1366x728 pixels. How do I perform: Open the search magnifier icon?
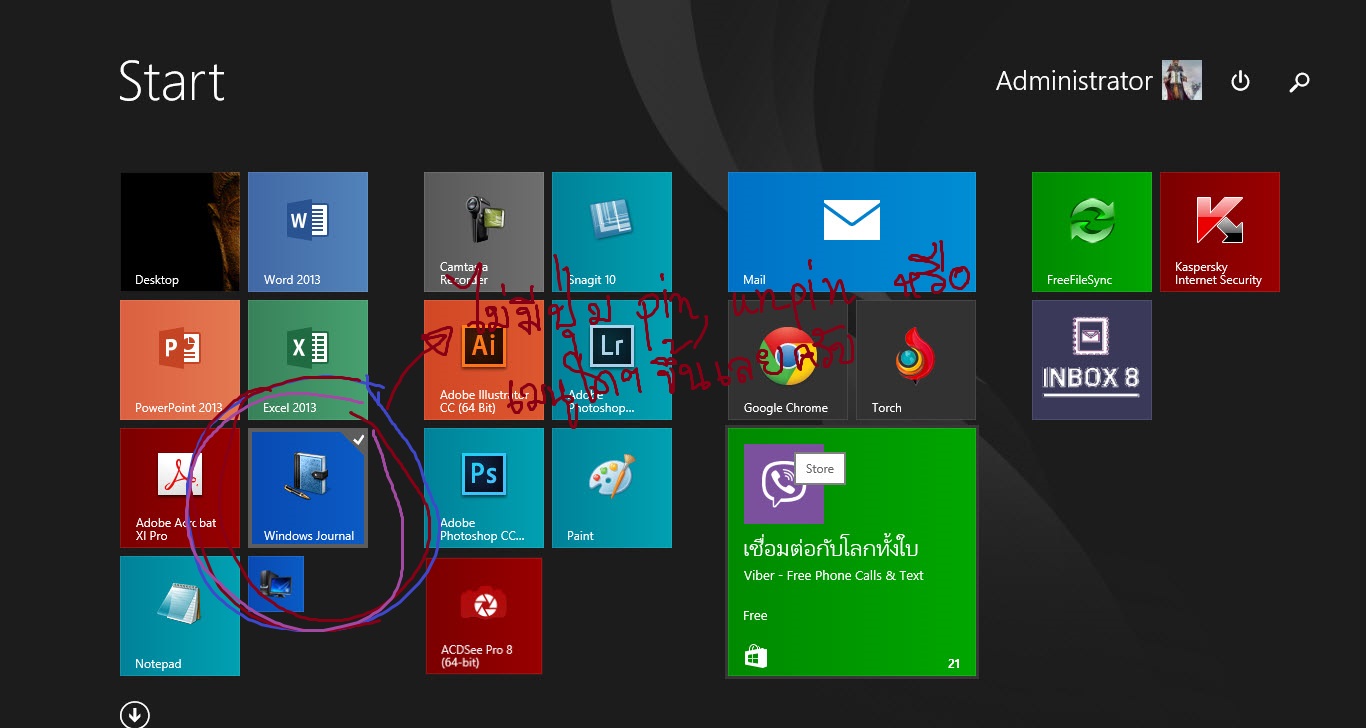point(1299,82)
